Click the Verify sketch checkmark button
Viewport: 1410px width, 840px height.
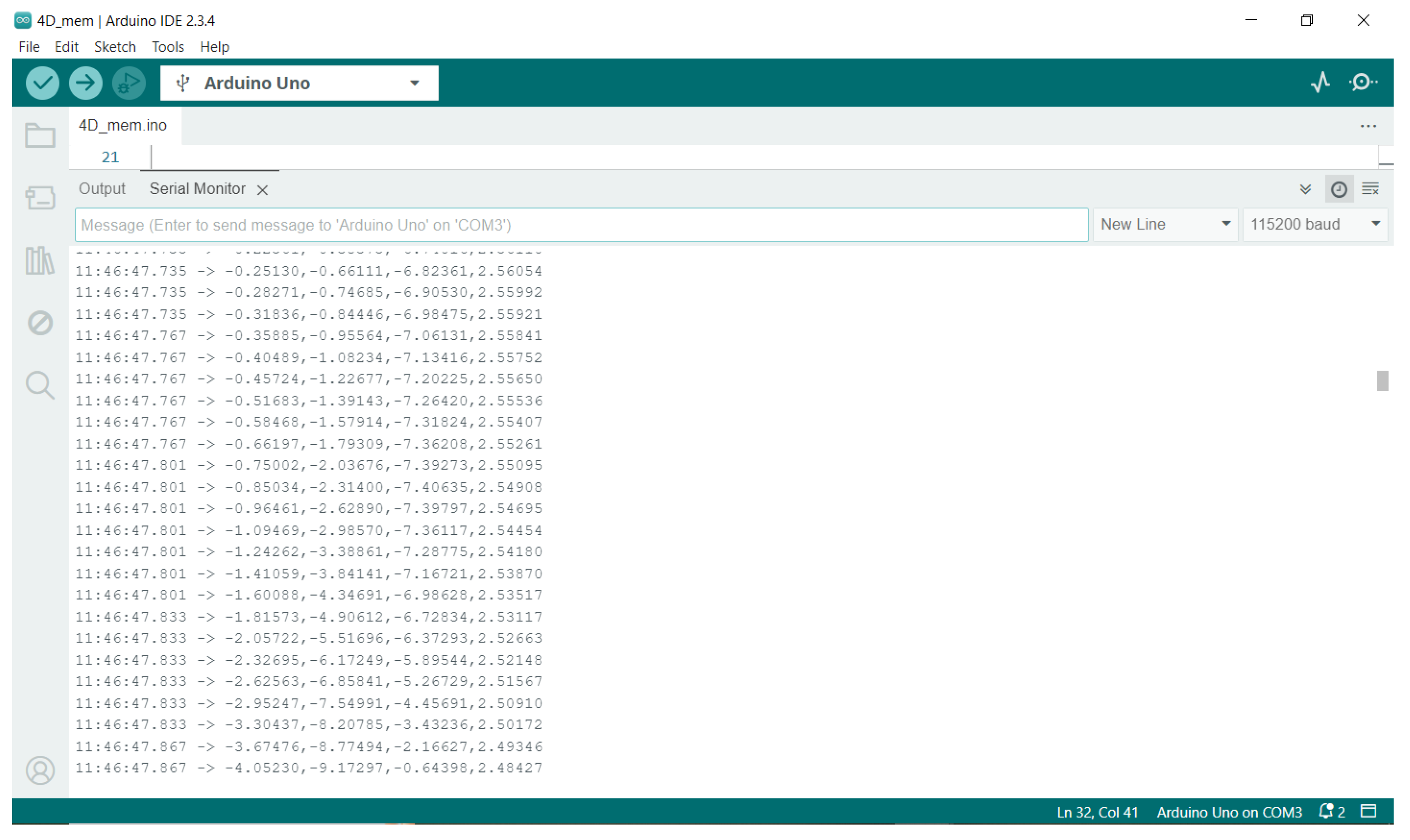(43, 83)
